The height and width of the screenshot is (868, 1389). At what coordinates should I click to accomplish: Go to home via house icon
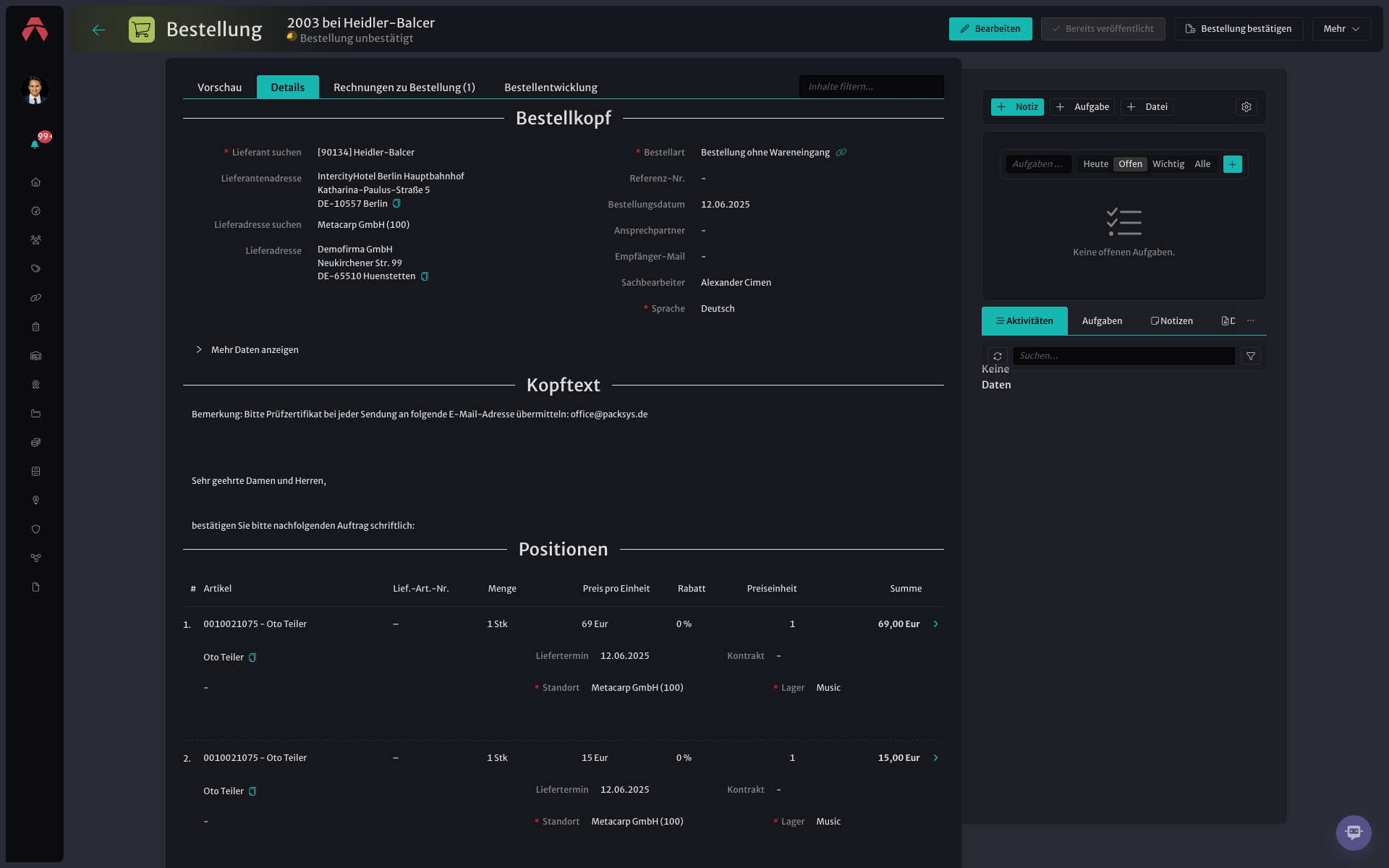35,182
